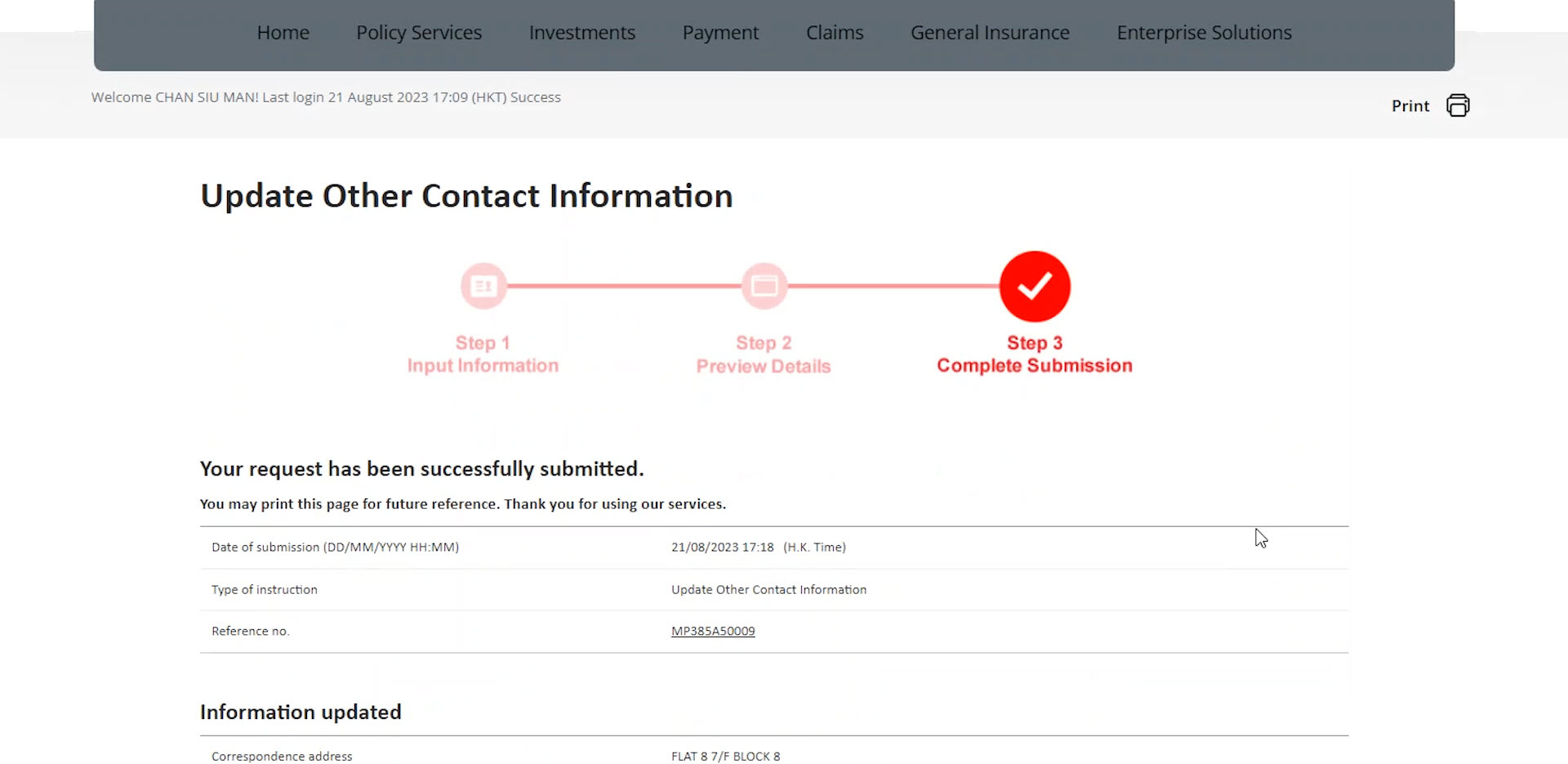1568x764 pixels.
Task: Open the Investments menu
Action: point(582,33)
